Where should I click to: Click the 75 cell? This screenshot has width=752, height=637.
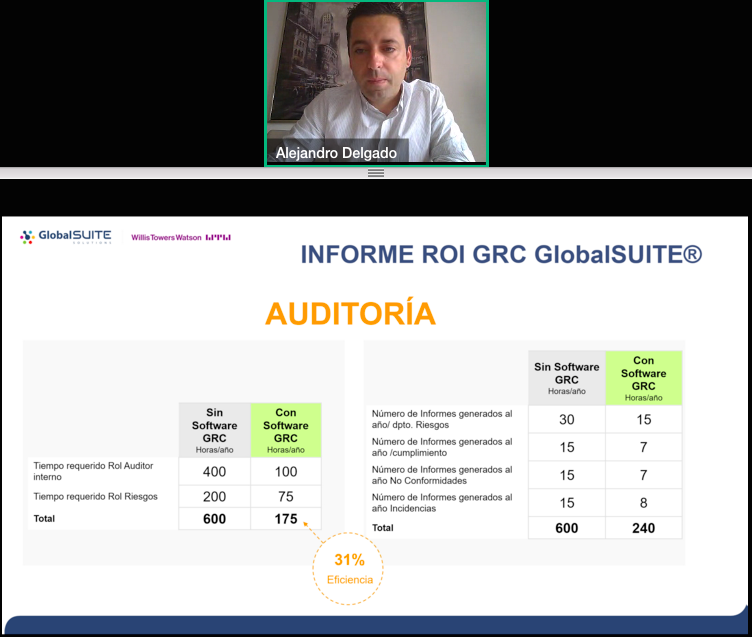[x=286, y=496]
